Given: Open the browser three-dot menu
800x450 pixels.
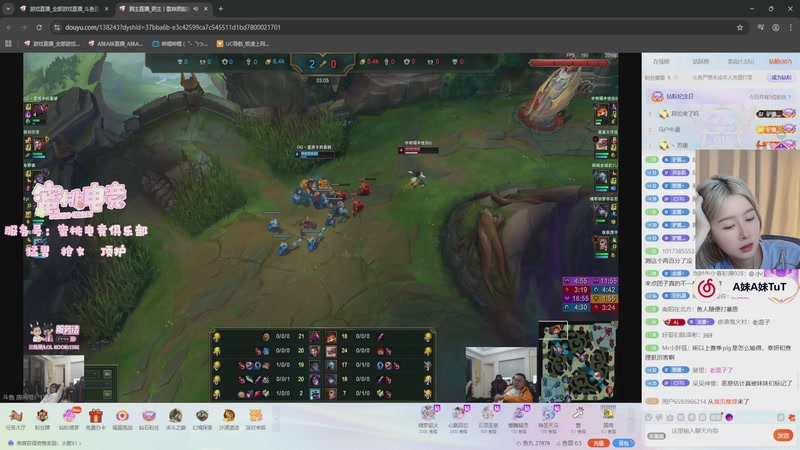Looking at the screenshot, I should [x=791, y=28].
